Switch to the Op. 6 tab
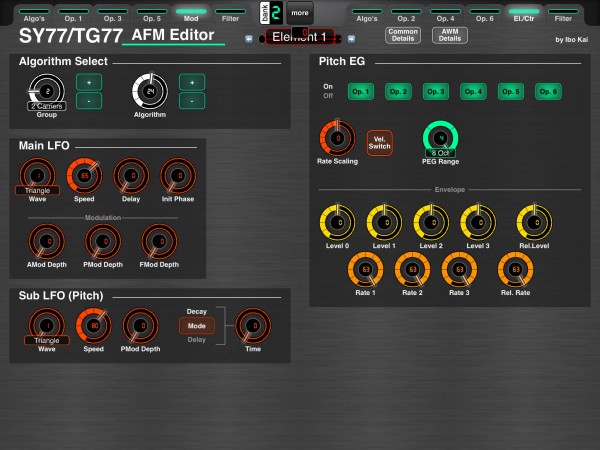600x450 pixels. point(484,15)
